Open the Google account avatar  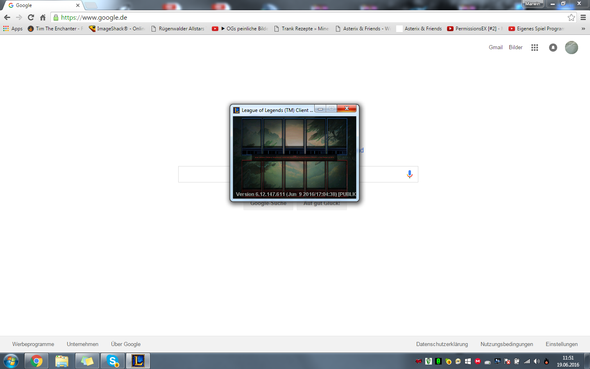tap(571, 47)
